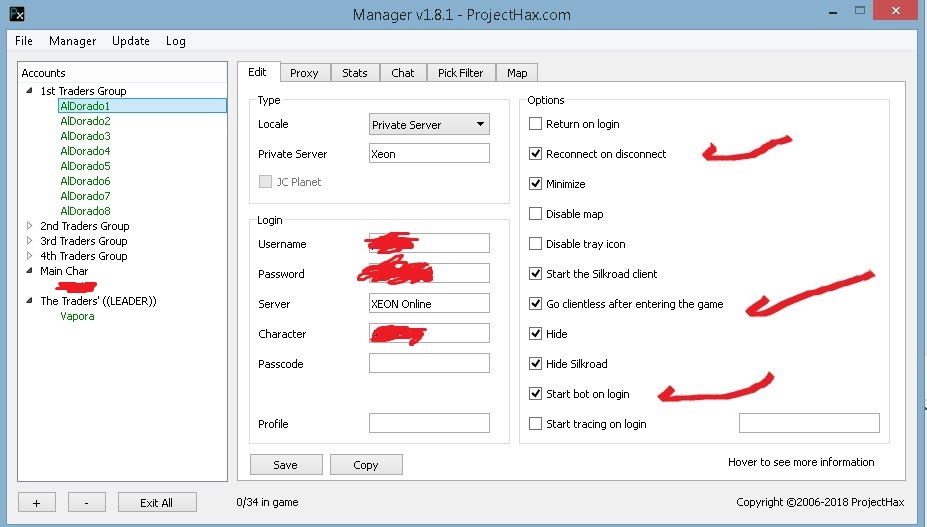Viewport: 927px width, 527px height.
Task: Click the plus button to add an account
Action: pos(37,502)
